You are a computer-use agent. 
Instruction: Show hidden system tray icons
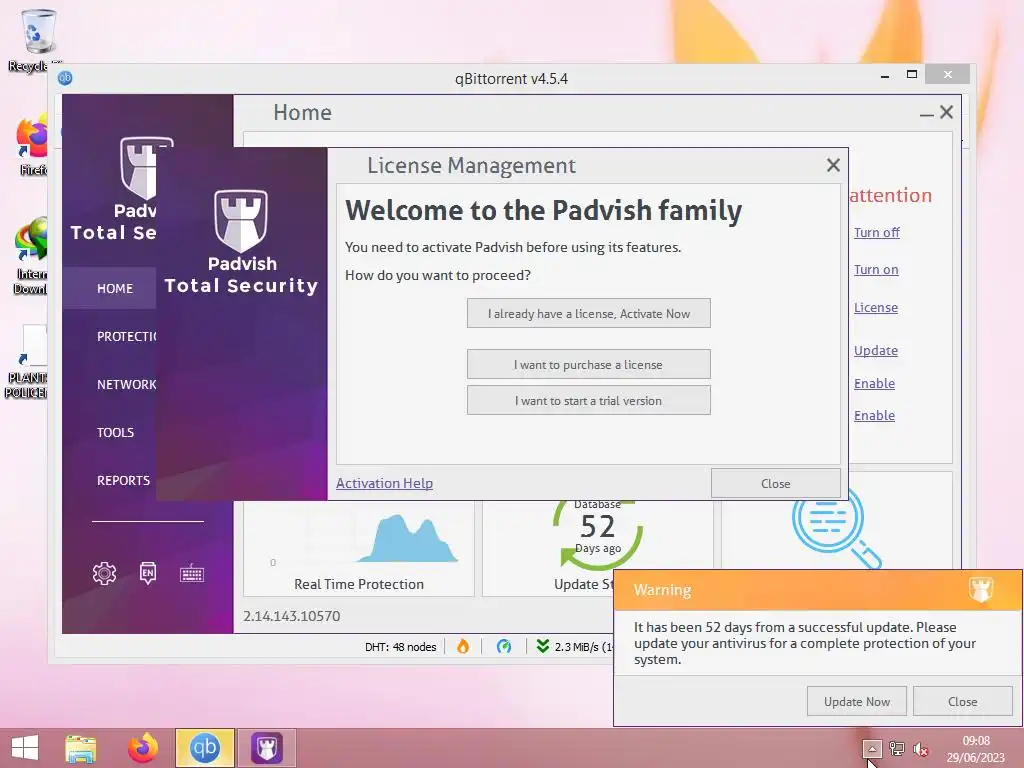click(872, 748)
